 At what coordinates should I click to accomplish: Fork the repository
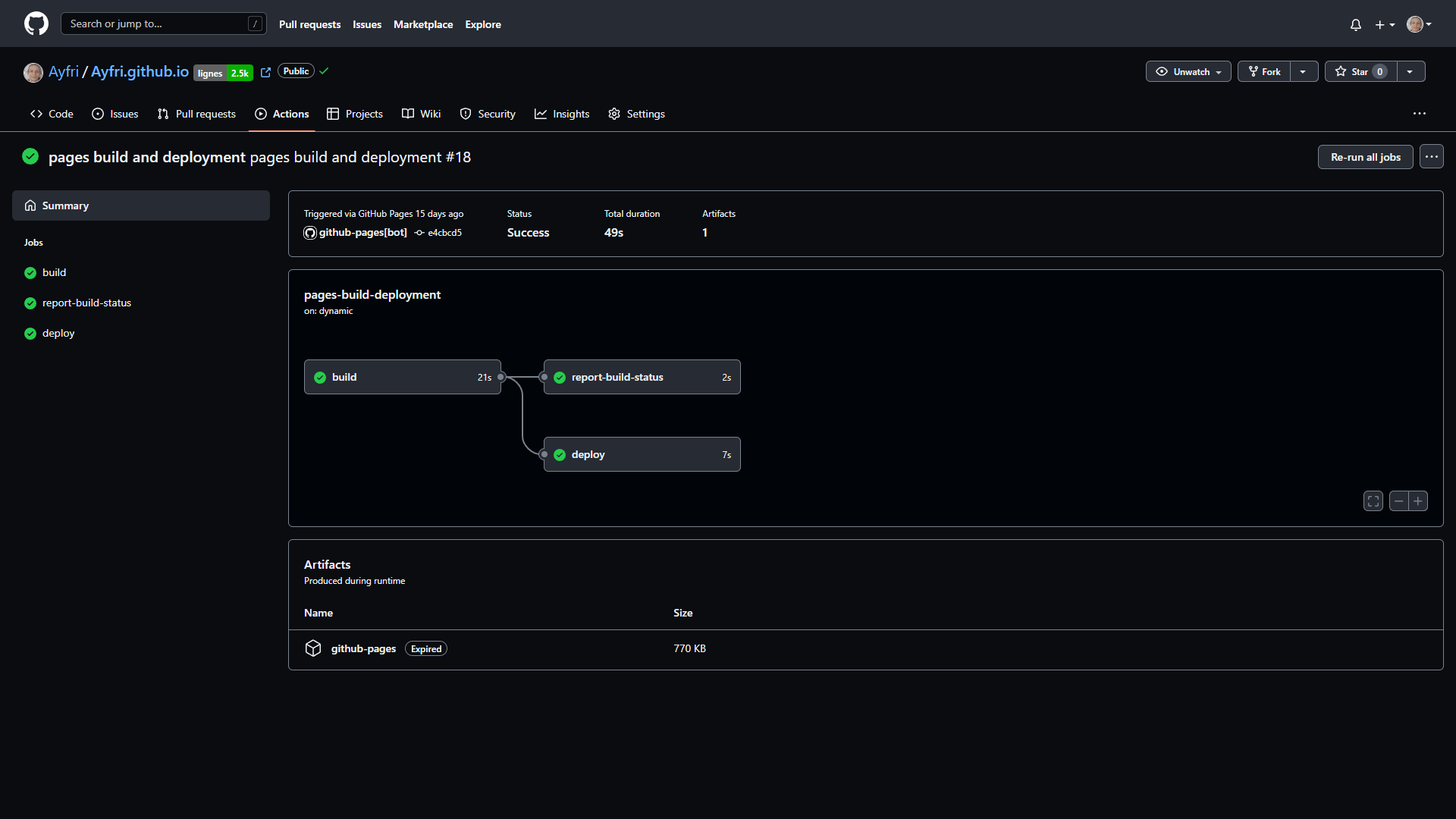click(x=1264, y=71)
